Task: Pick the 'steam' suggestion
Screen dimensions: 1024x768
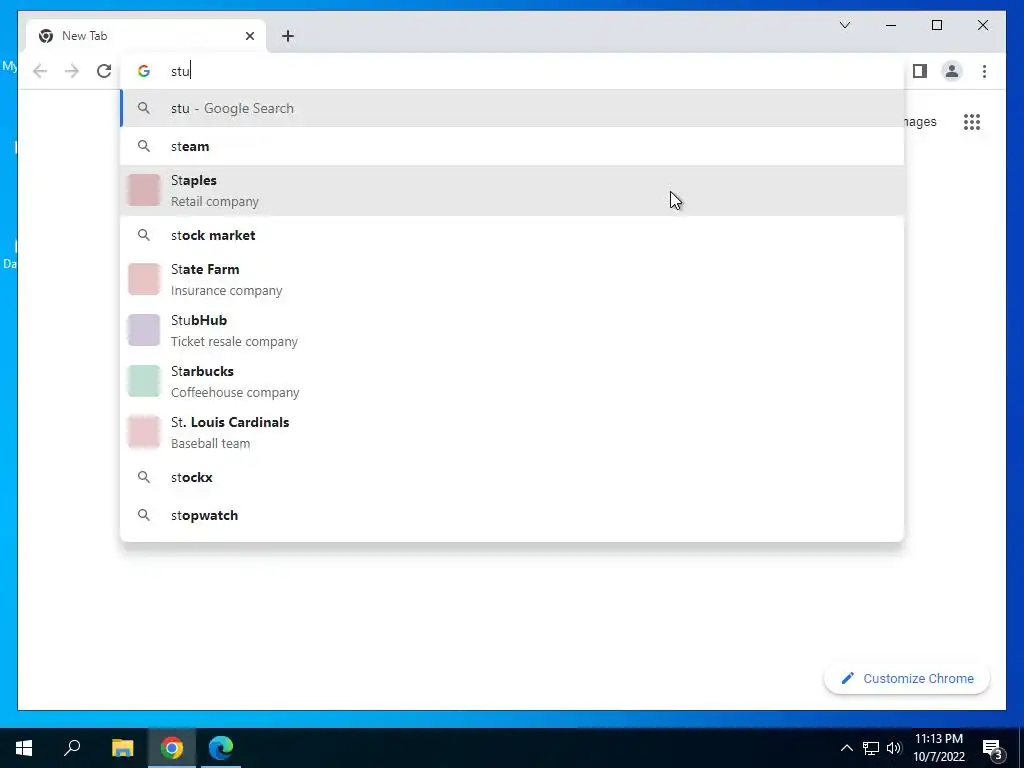Action: pyautogui.click(x=512, y=146)
